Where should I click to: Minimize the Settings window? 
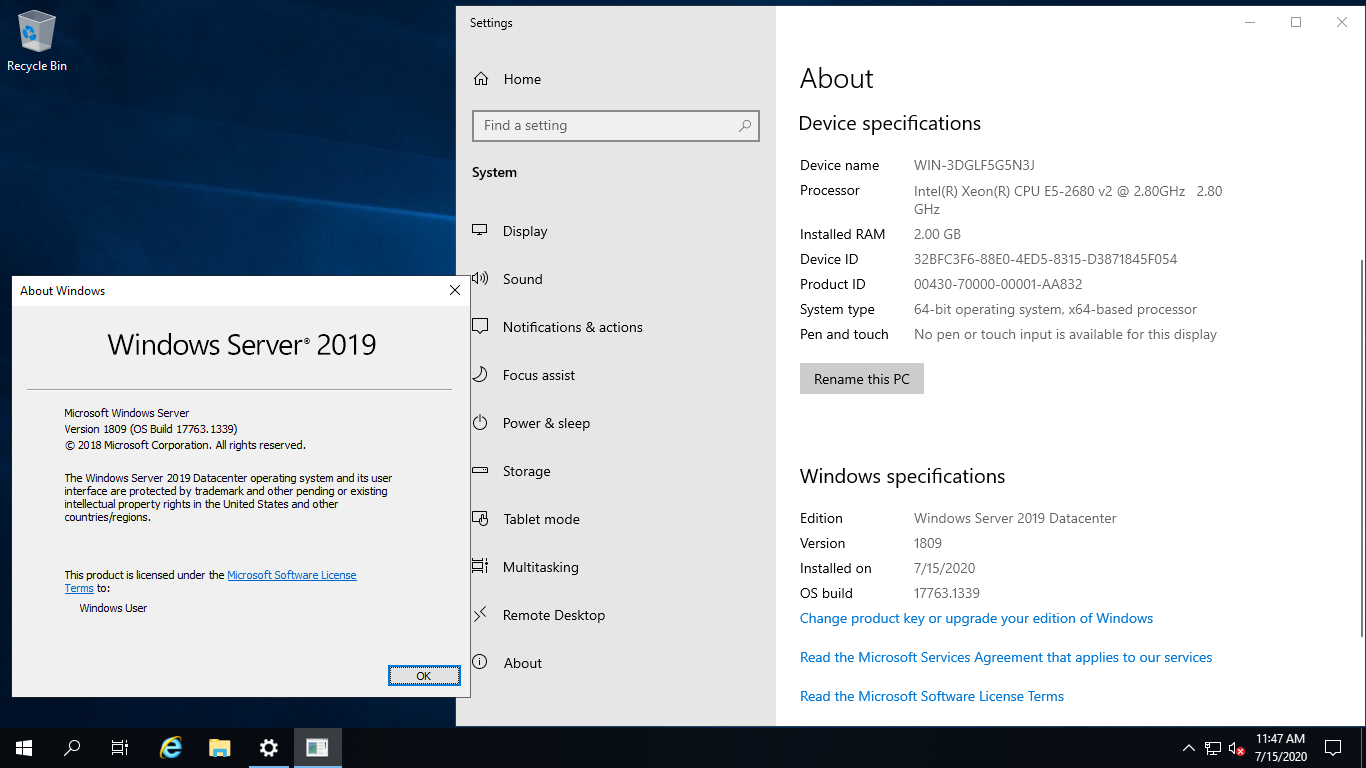(x=1250, y=22)
